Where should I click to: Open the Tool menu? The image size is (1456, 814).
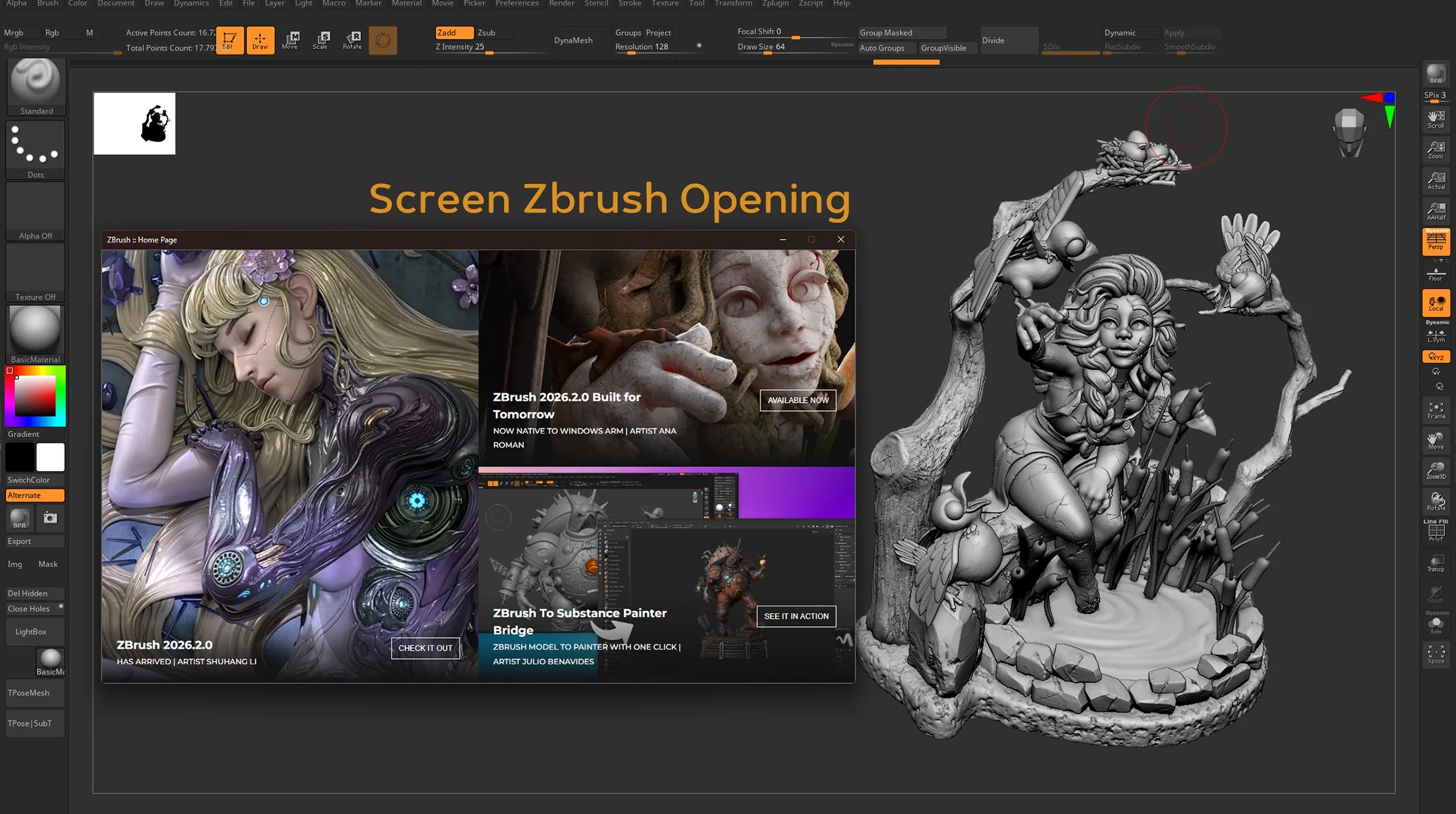[x=696, y=3]
